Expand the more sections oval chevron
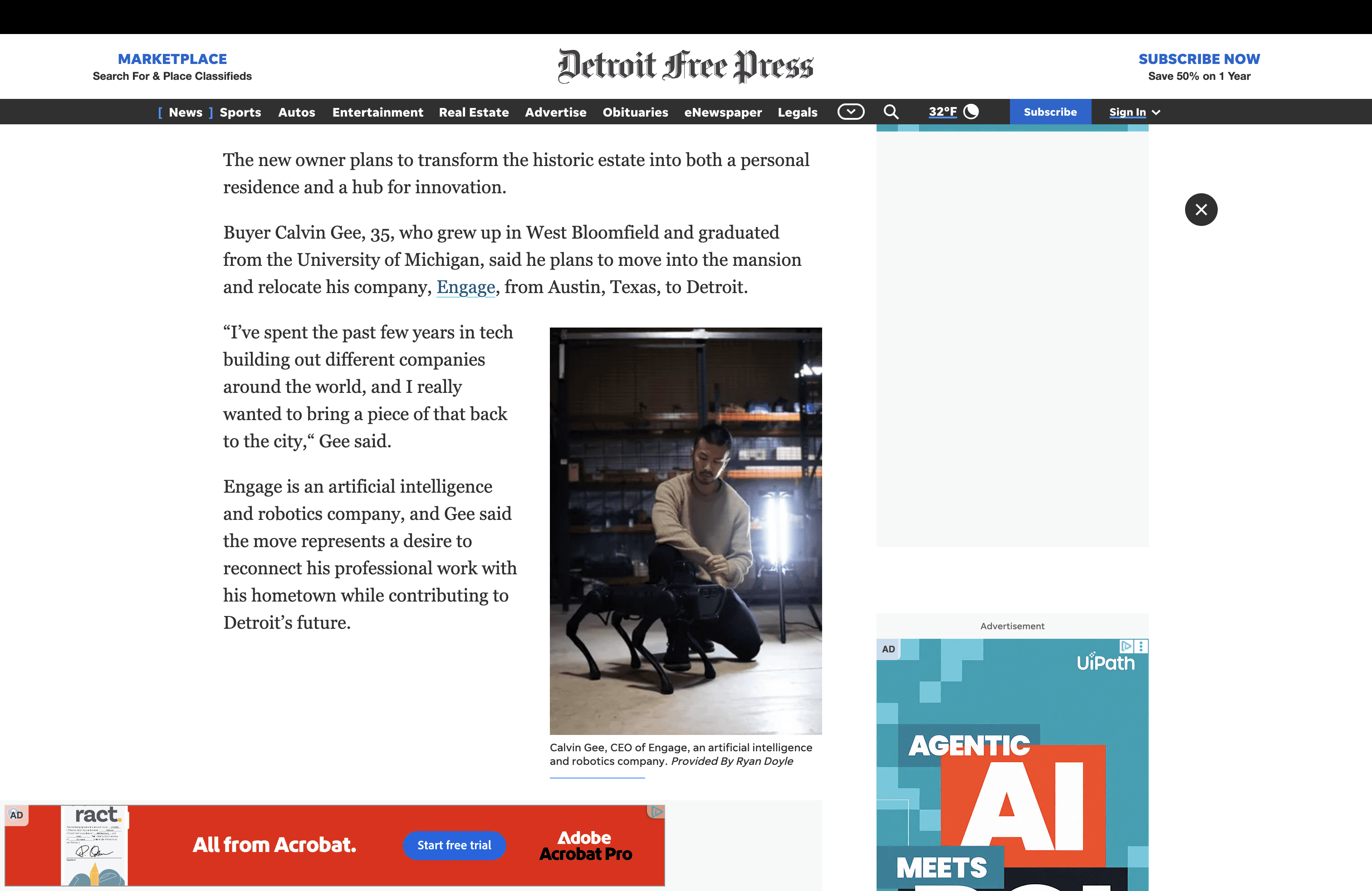 pyautogui.click(x=851, y=112)
